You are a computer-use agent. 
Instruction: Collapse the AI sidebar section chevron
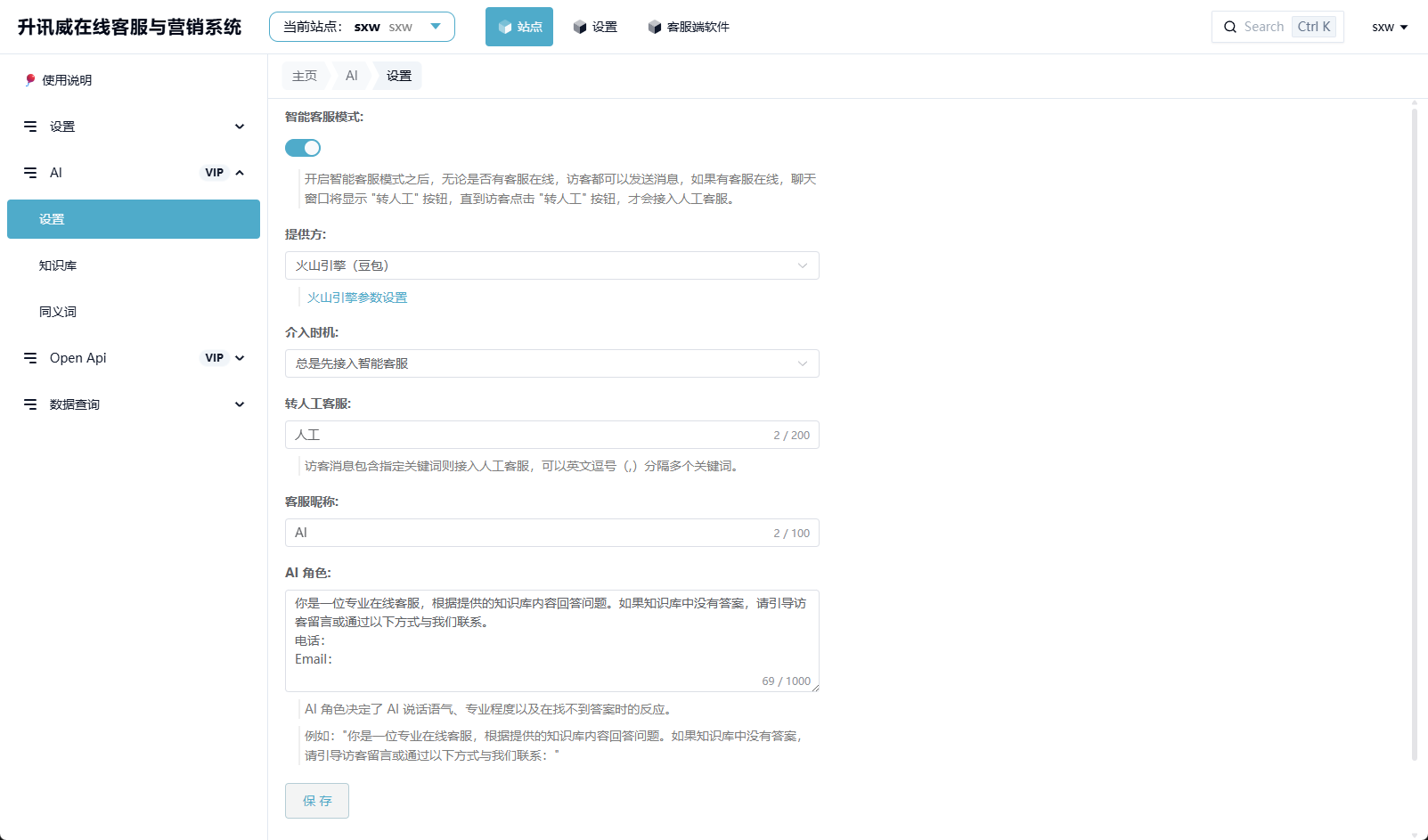pyautogui.click(x=240, y=173)
